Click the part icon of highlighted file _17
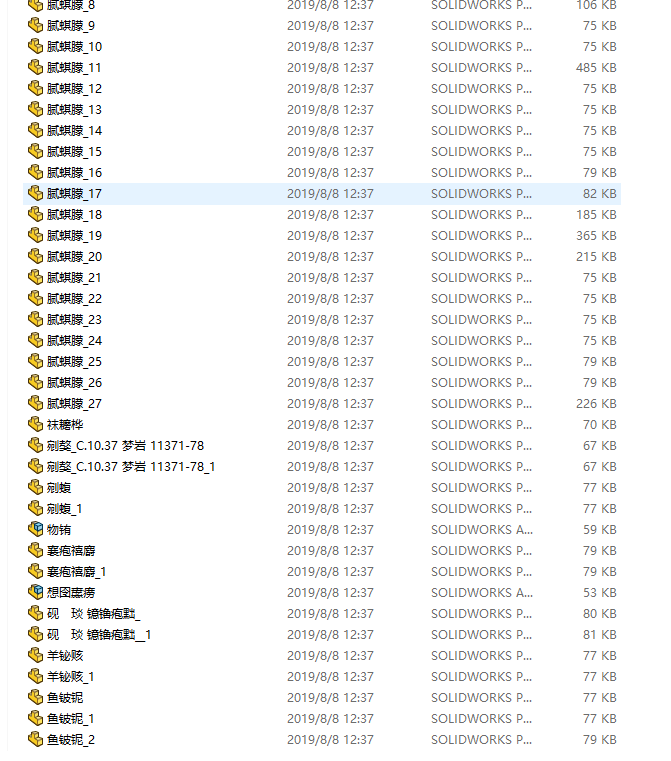Viewport: 671px width, 761px height. click(x=35, y=193)
